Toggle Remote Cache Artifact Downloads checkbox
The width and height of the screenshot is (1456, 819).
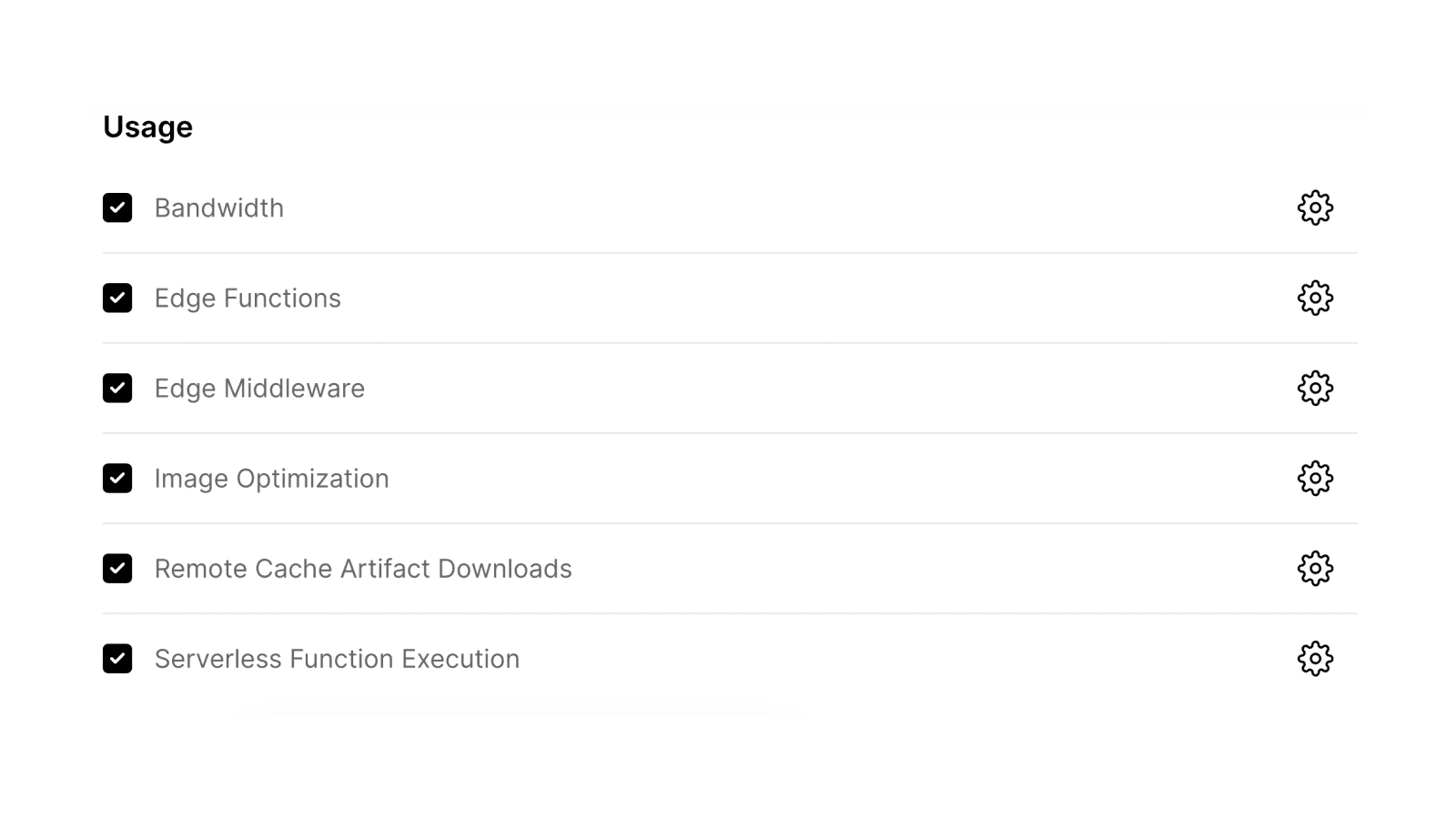click(117, 568)
